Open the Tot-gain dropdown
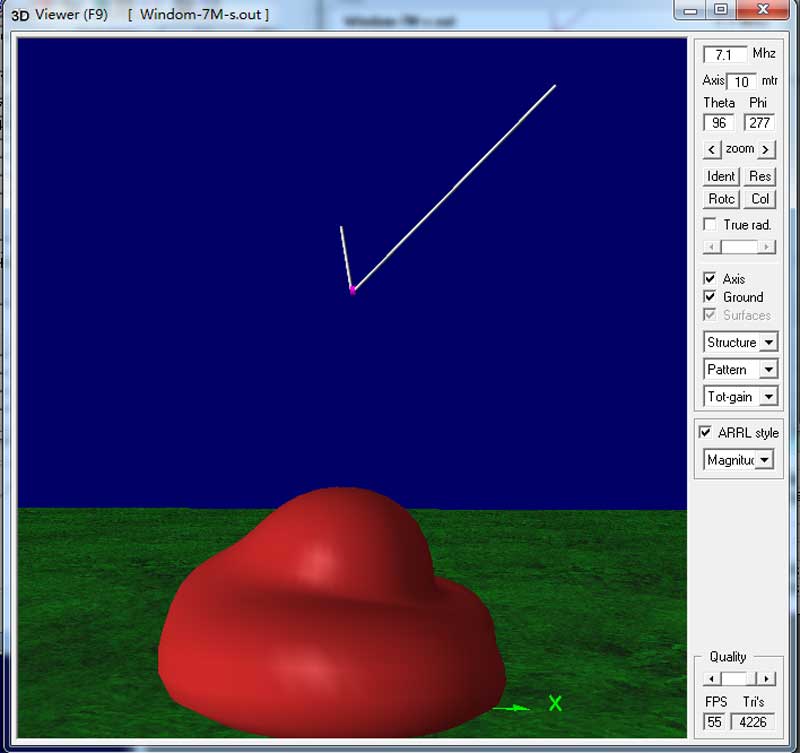Screen dimensions: 800x753 coord(740,396)
